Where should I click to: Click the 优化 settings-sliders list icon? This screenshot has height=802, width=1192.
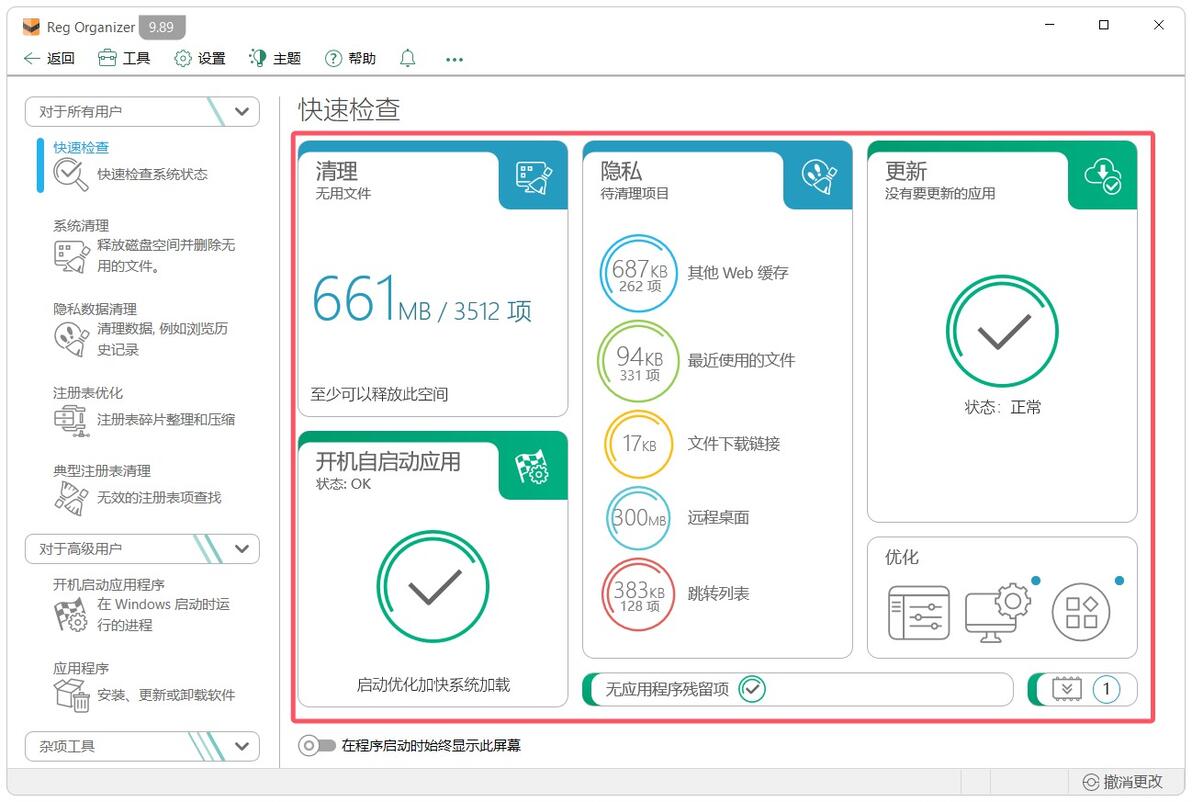pyautogui.click(x=919, y=613)
